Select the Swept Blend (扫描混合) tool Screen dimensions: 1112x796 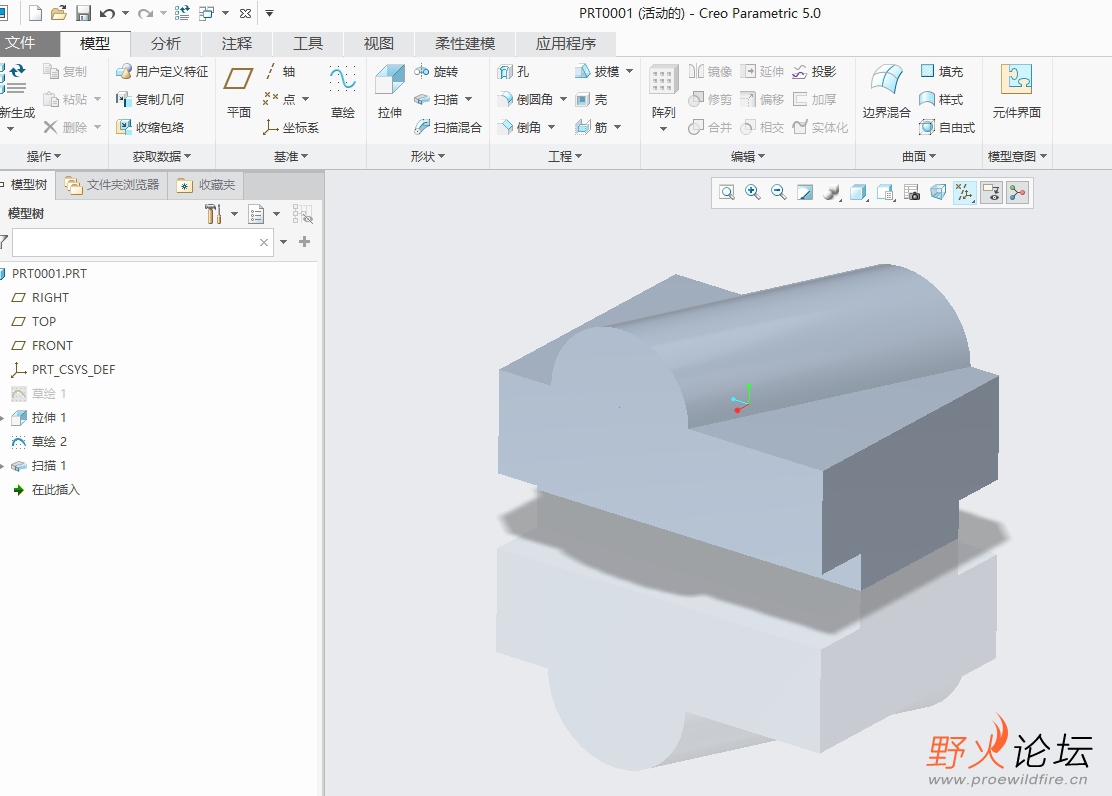[448, 127]
